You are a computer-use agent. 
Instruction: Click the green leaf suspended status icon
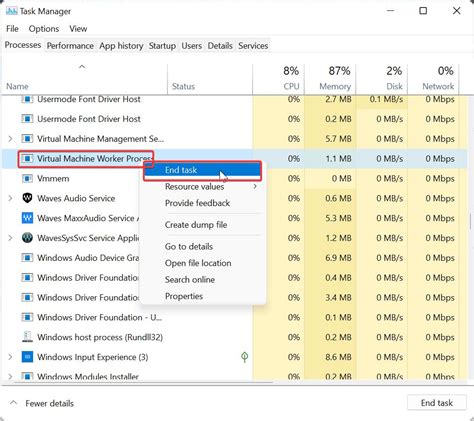[x=244, y=357]
